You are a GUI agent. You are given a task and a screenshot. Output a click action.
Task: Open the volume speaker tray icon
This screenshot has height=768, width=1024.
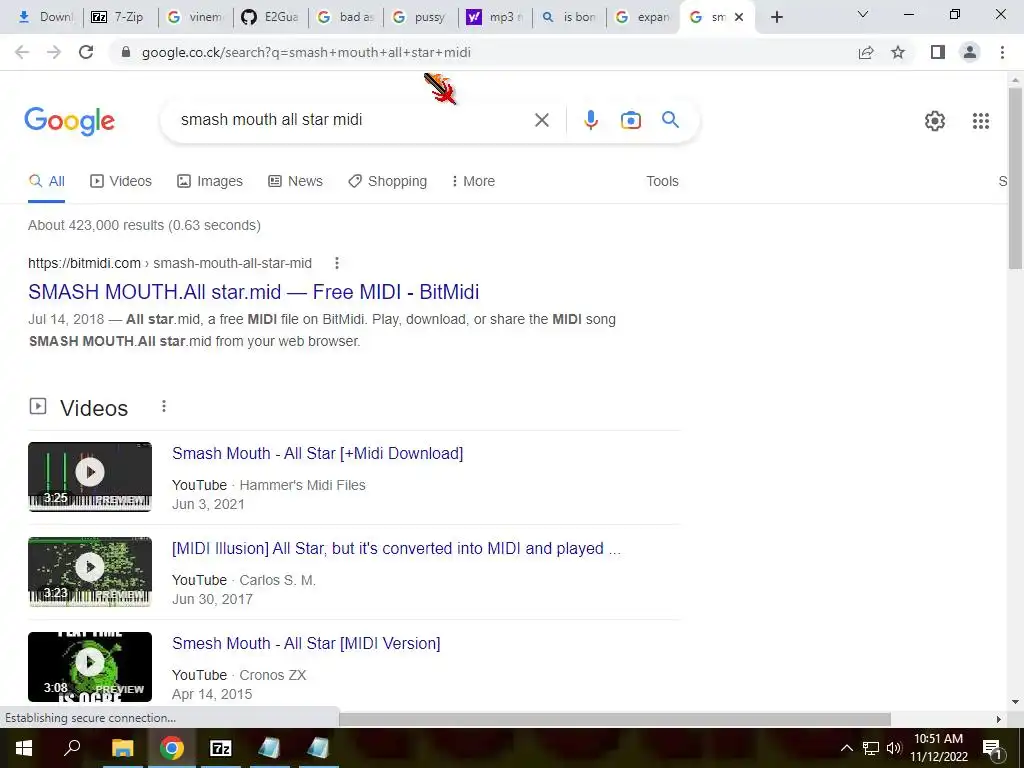tap(893, 748)
